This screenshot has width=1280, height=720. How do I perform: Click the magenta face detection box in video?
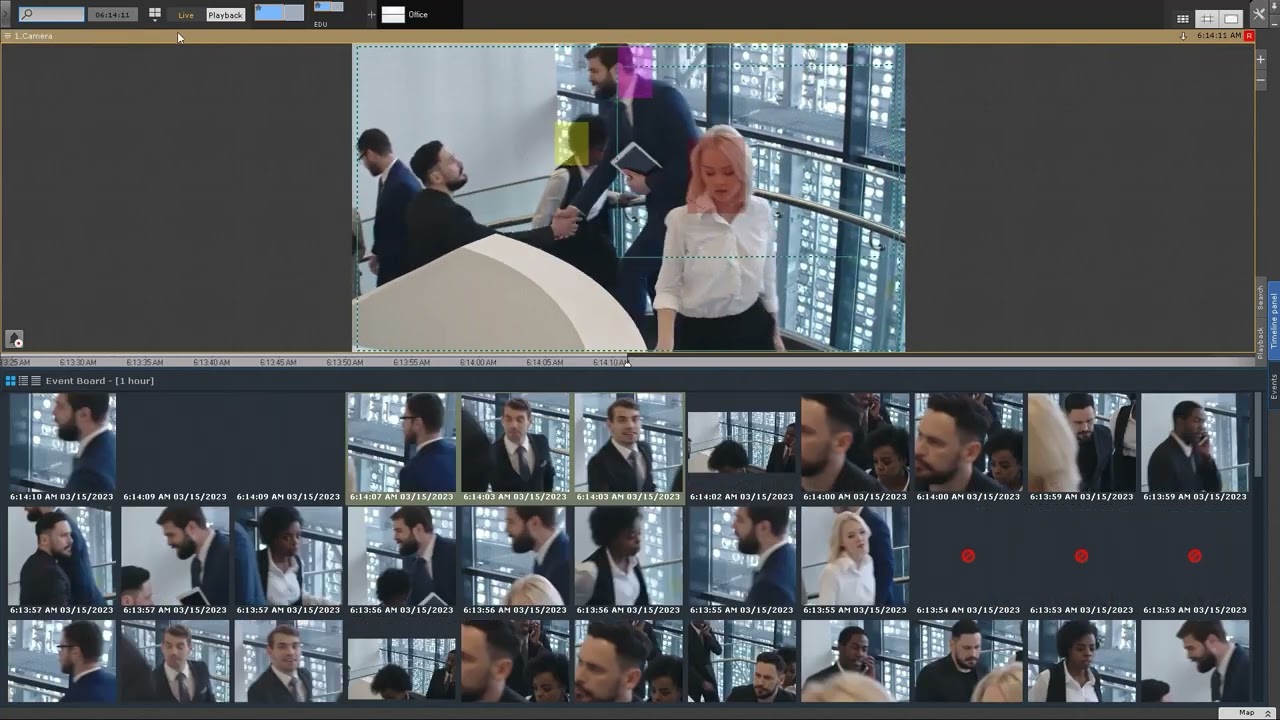coord(635,72)
